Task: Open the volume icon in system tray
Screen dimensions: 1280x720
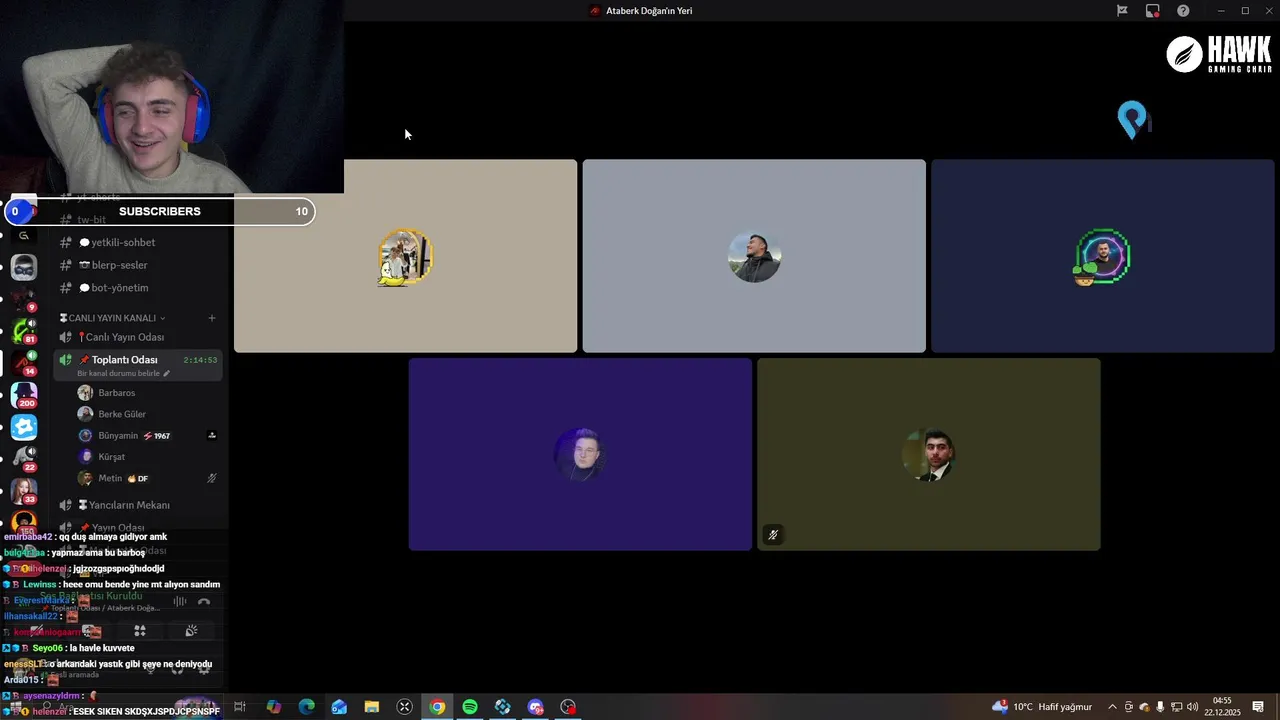Action: pos(1192,707)
